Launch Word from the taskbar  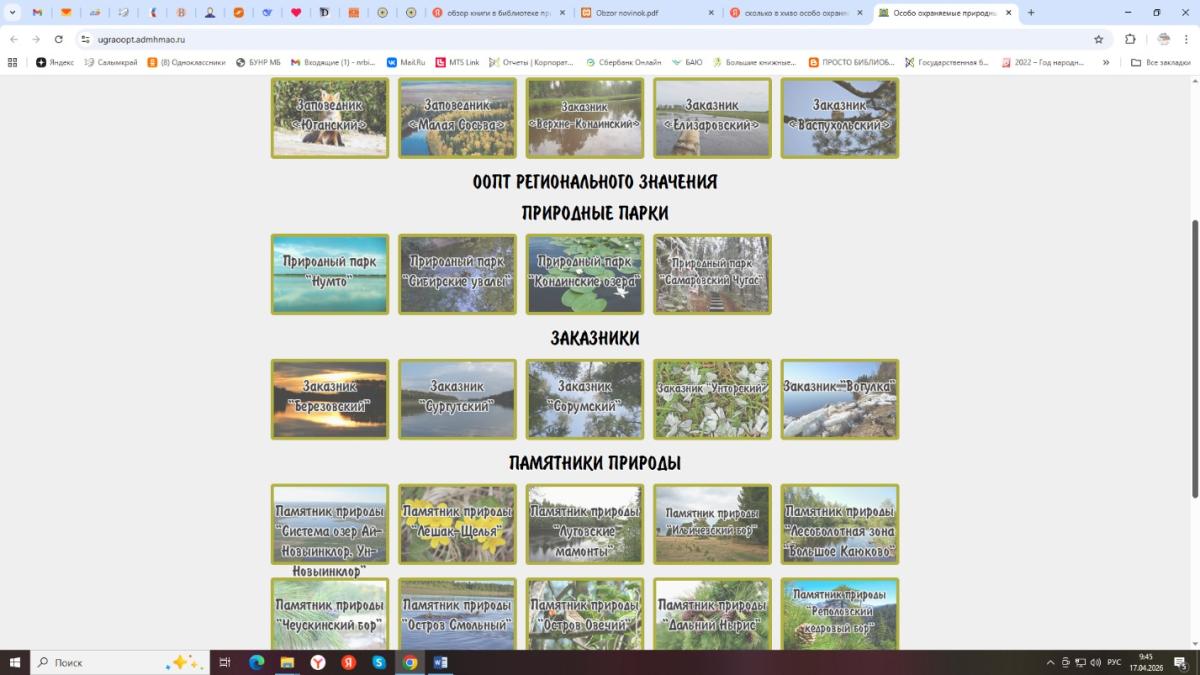point(441,662)
